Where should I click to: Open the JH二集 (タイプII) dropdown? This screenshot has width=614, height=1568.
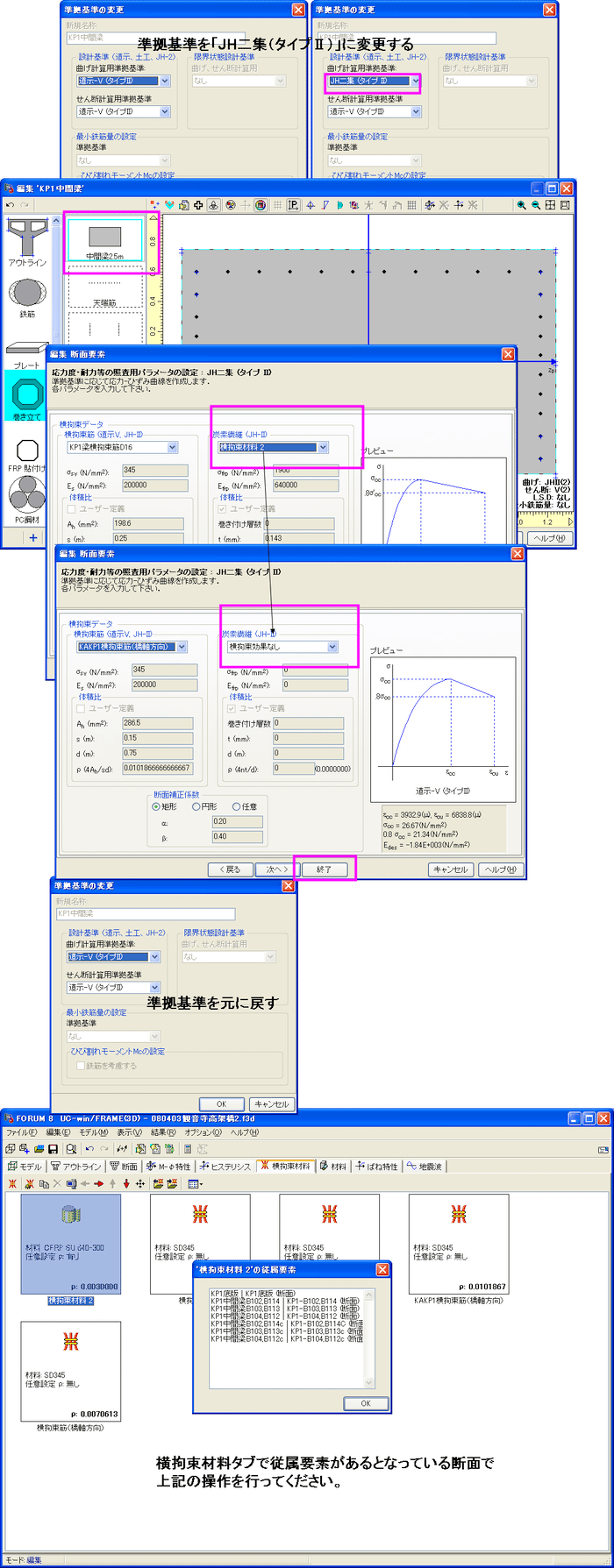pos(415,81)
